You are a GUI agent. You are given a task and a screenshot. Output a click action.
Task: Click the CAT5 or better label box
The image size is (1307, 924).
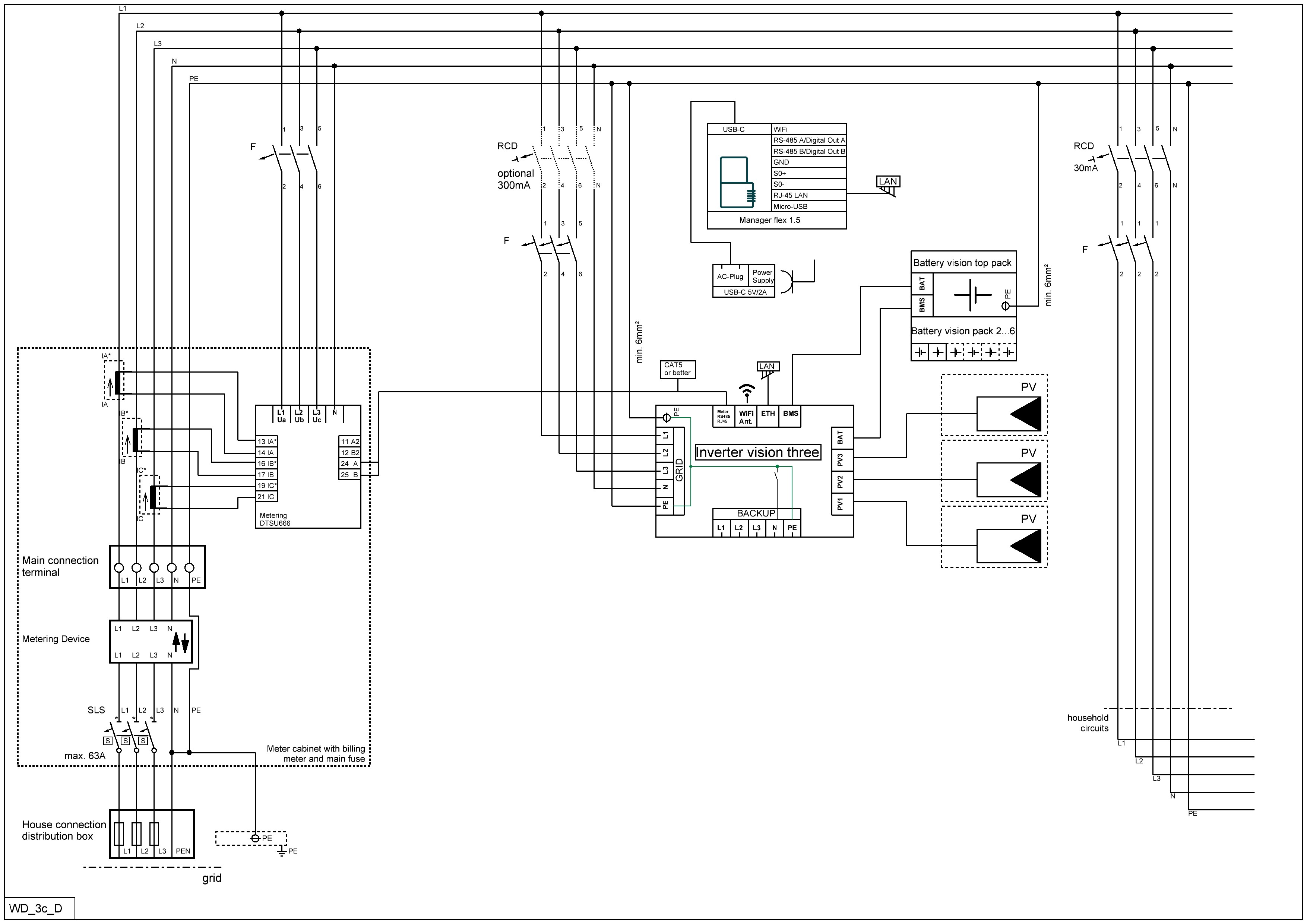click(x=677, y=370)
